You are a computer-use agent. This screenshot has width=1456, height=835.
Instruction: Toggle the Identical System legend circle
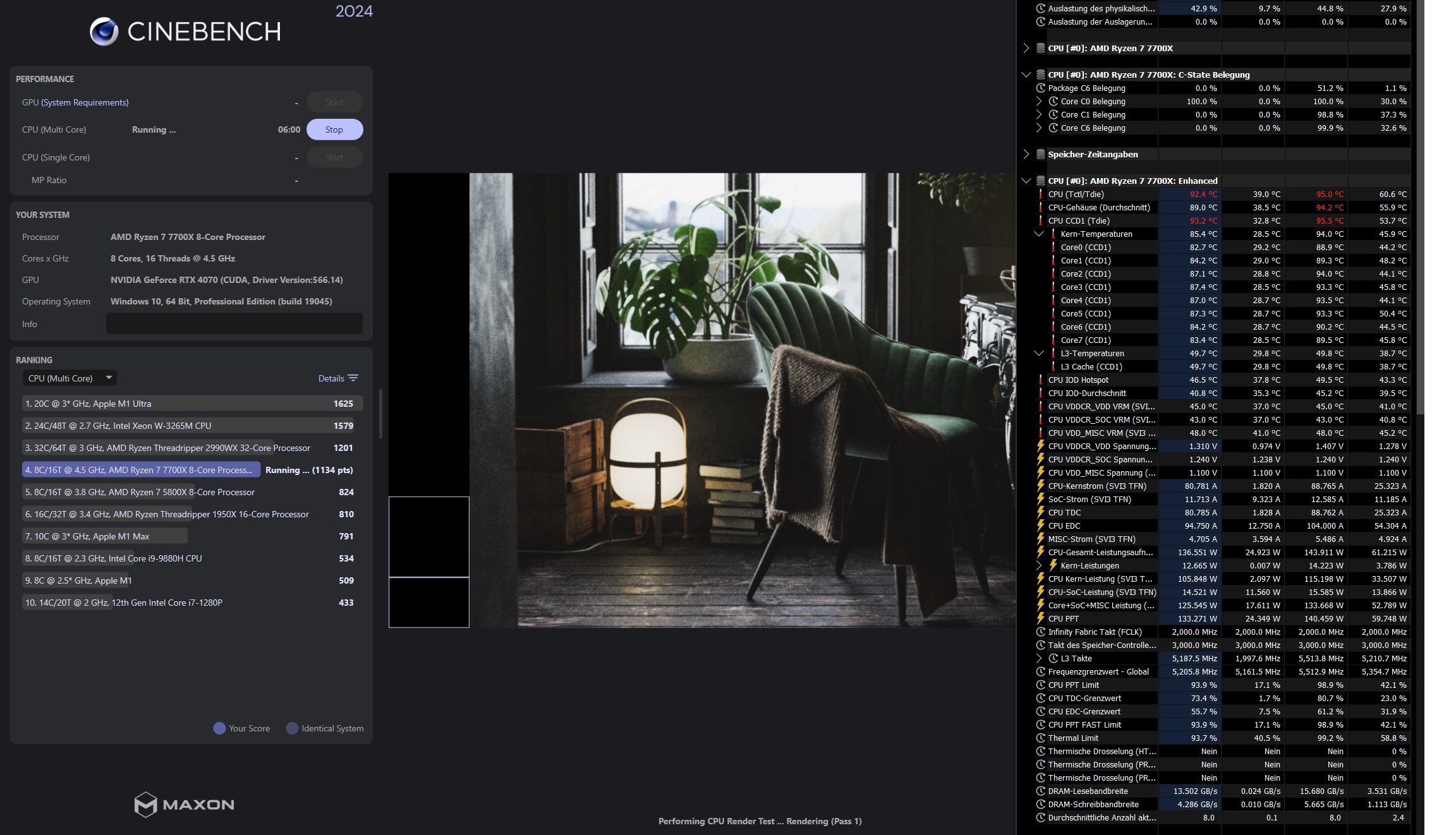point(292,728)
